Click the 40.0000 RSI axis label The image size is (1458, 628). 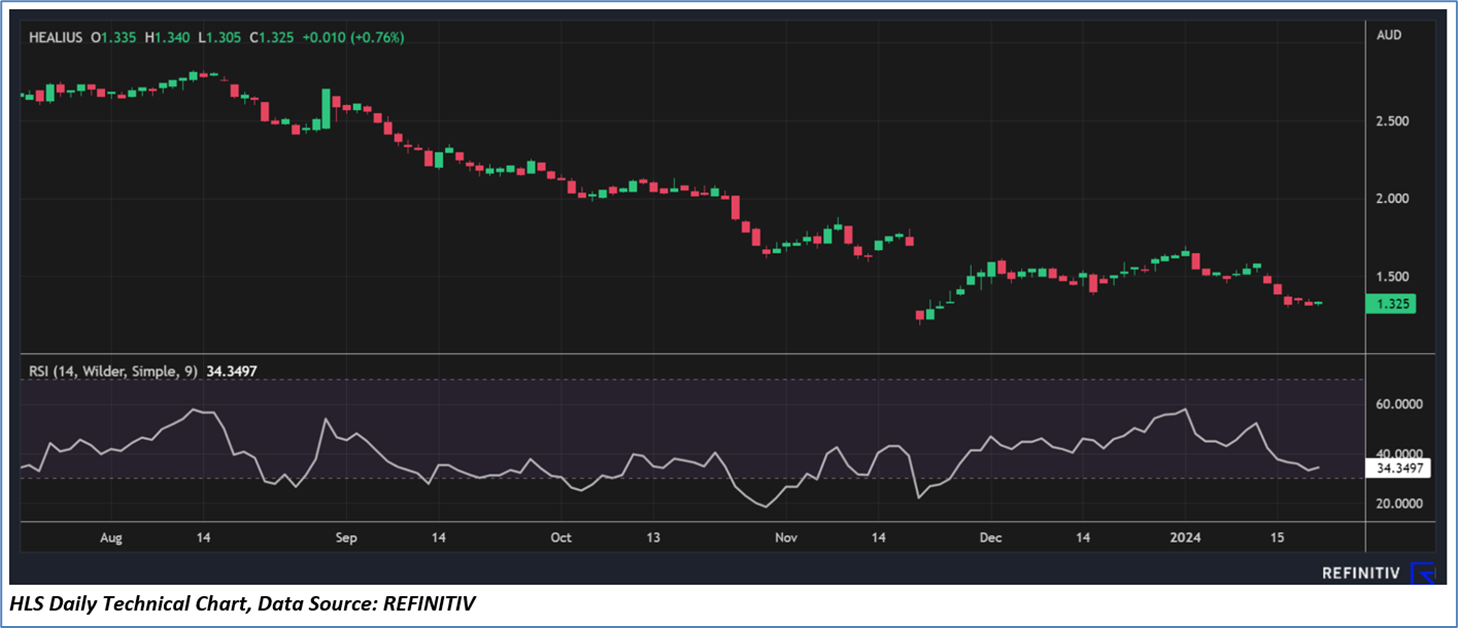(x=1400, y=453)
